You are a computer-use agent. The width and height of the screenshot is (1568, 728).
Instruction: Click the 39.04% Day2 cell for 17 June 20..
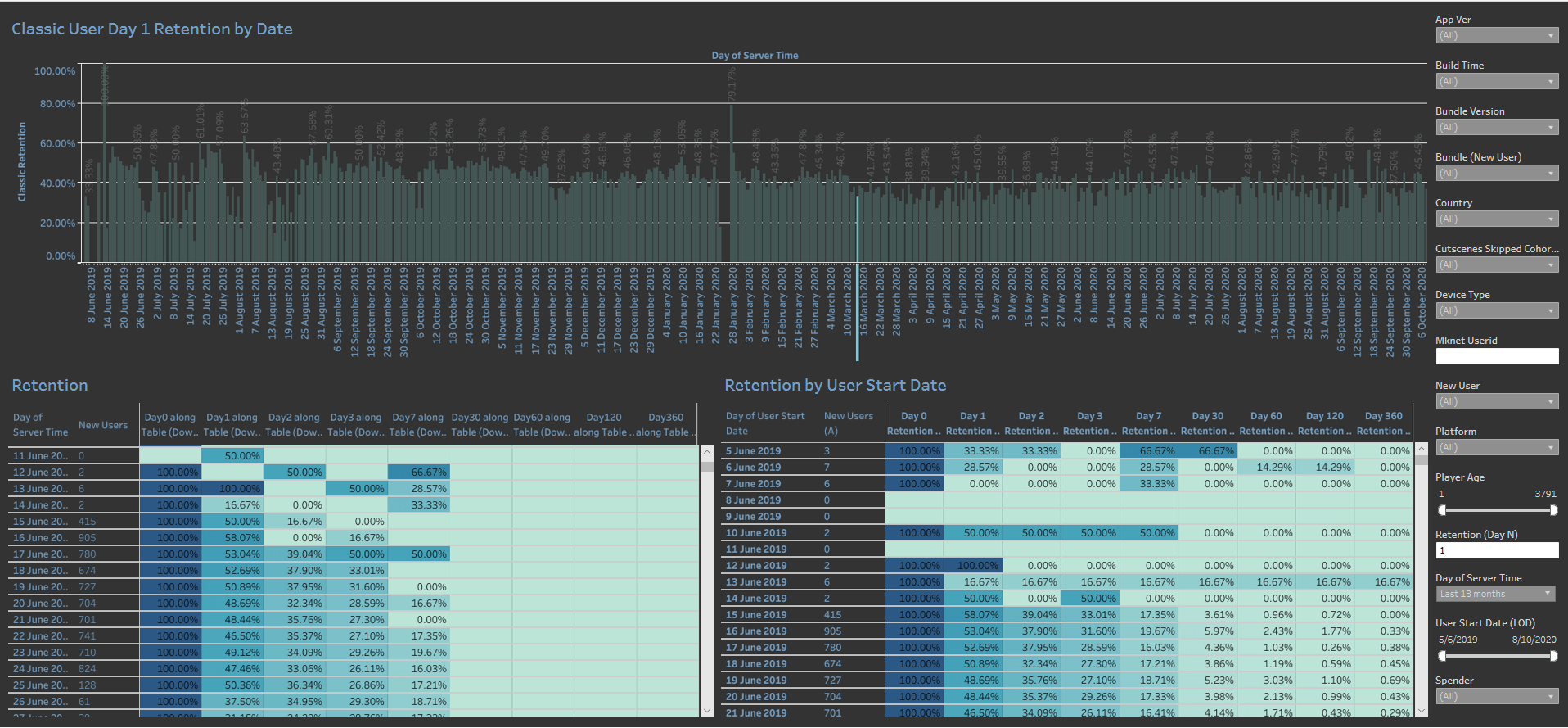294,554
